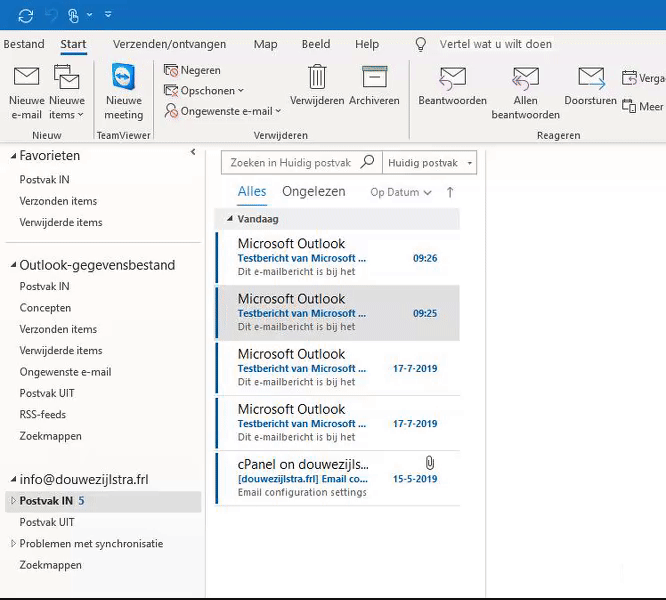The height and width of the screenshot is (600, 666).
Task: Open the Bestand tab
Action: [24, 44]
